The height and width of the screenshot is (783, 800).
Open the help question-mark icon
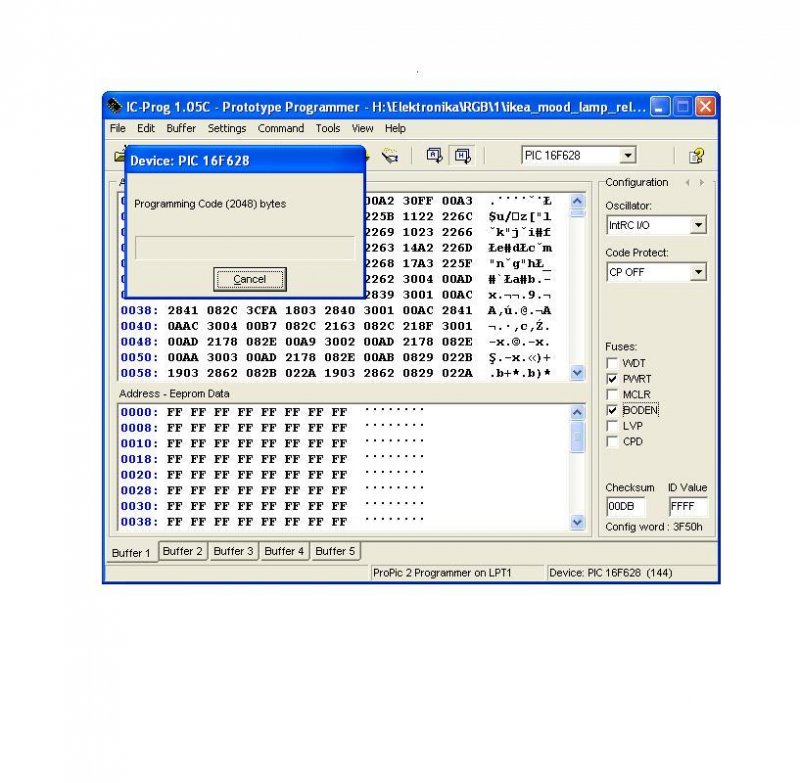click(x=696, y=156)
